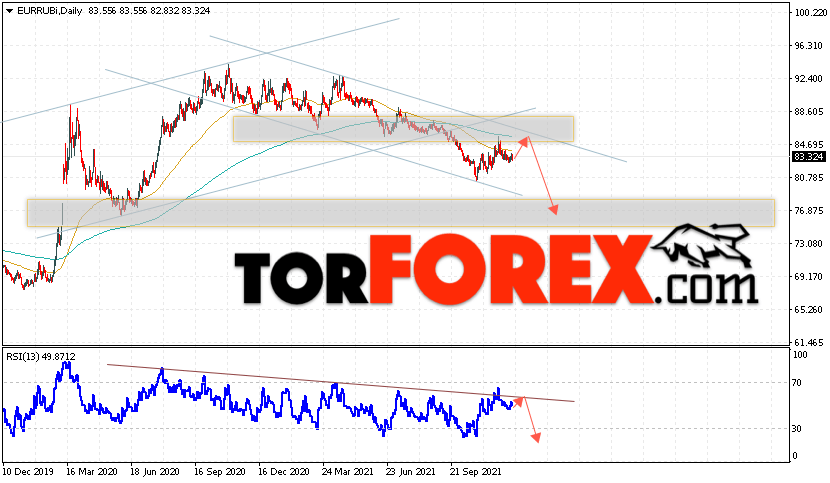Screen dimensions: 830x483
Task: Click the RSI 70 level label
Action: pos(797,382)
